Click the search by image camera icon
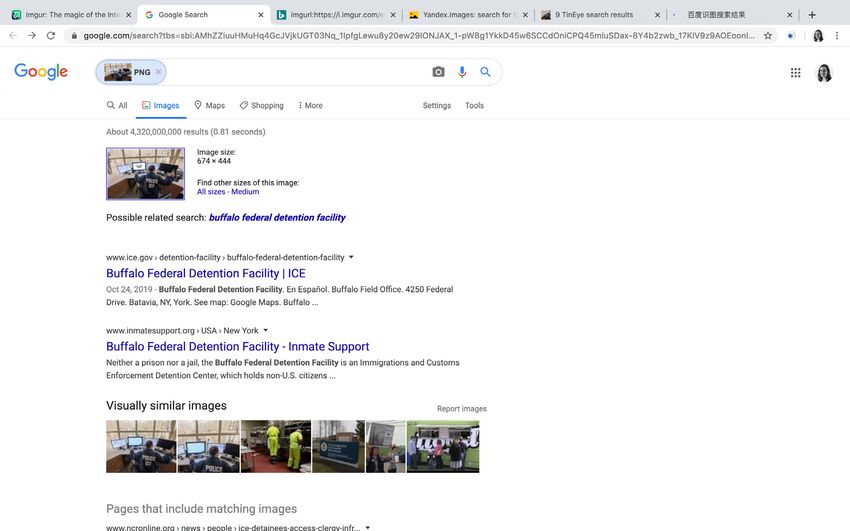 click(x=438, y=72)
